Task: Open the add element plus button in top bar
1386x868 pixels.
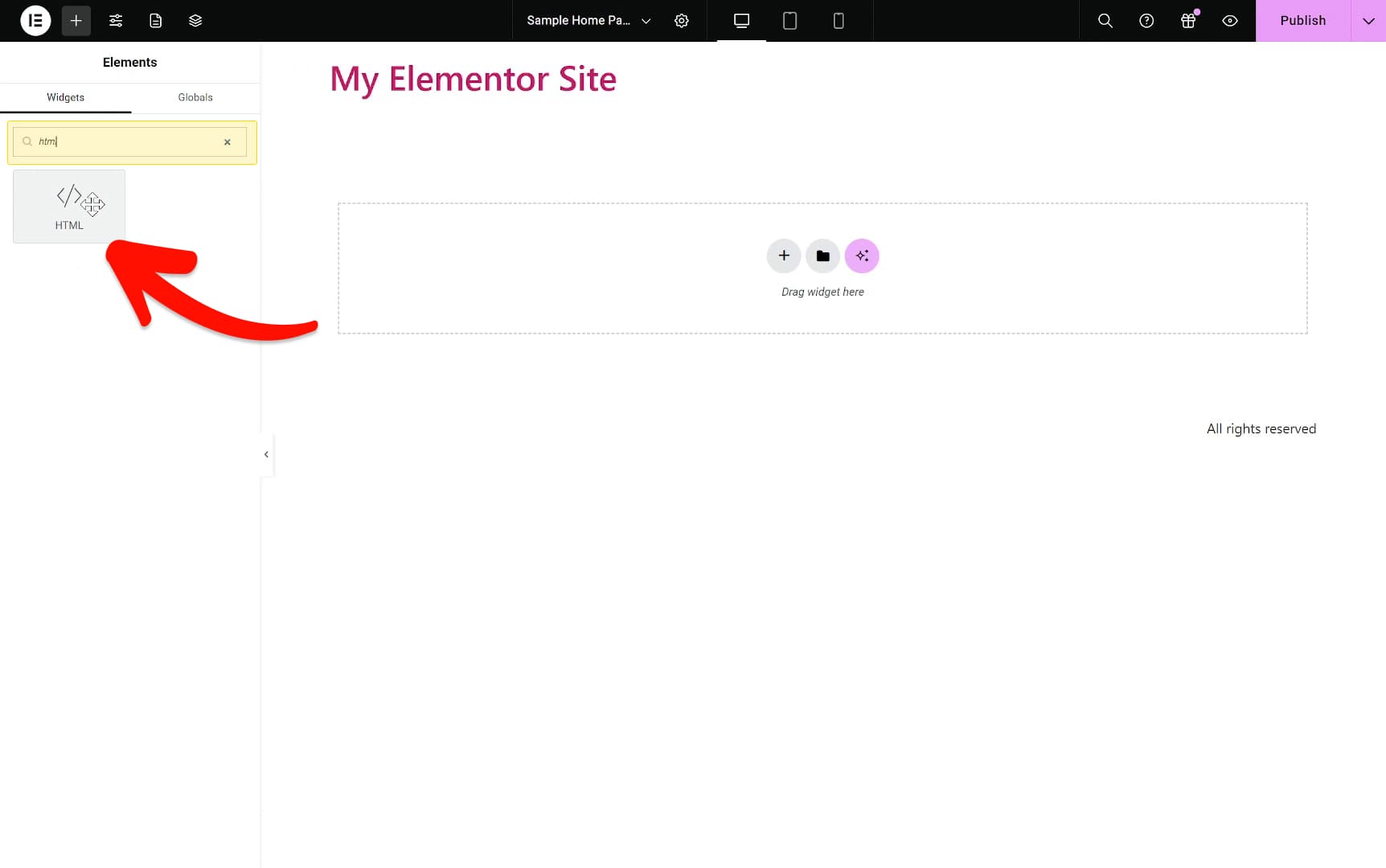Action: pyautogui.click(x=76, y=21)
